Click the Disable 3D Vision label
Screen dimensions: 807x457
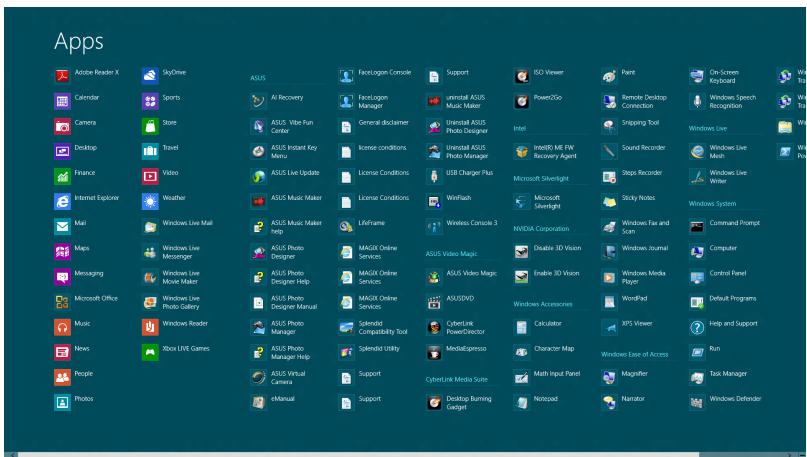coord(557,248)
